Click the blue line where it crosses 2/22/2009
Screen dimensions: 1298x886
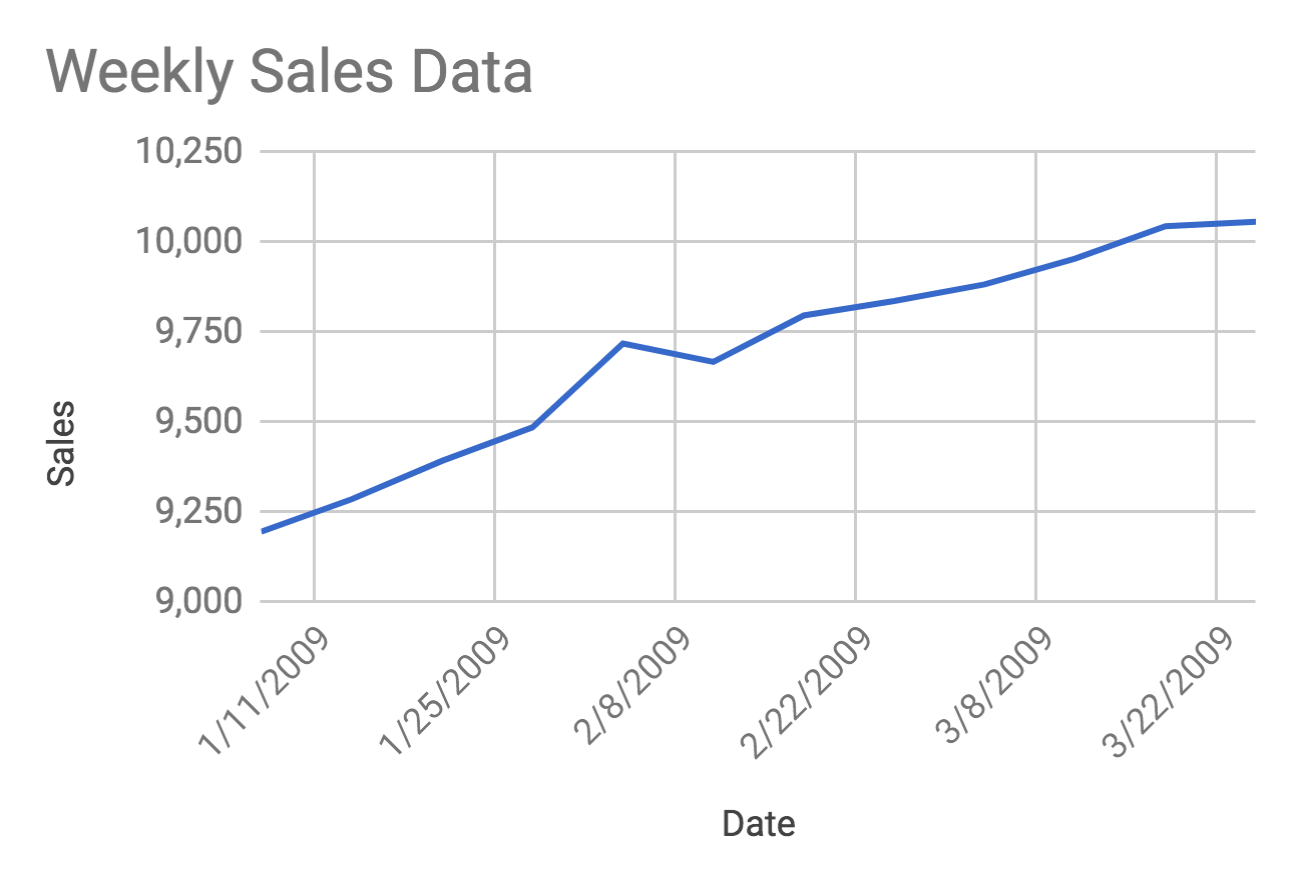tap(856, 306)
